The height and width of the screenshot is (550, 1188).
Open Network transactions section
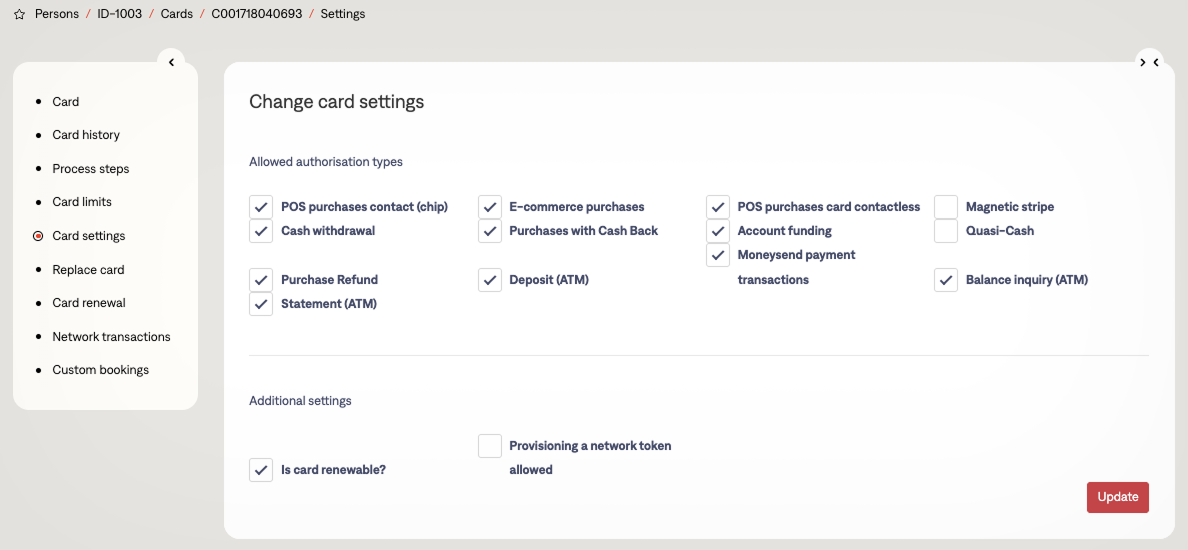coord(111,337)
